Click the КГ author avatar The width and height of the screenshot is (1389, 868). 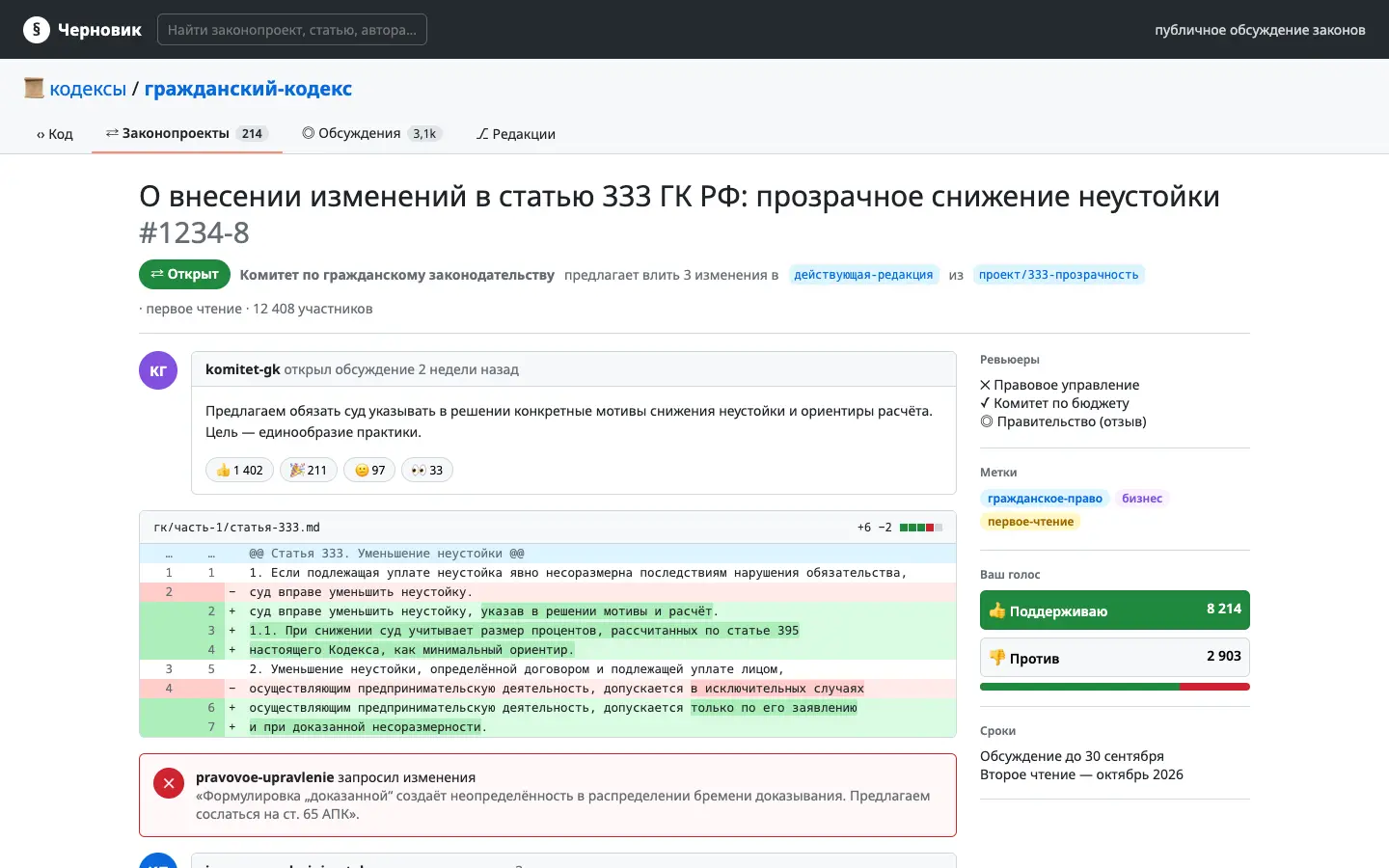[158, 370]
